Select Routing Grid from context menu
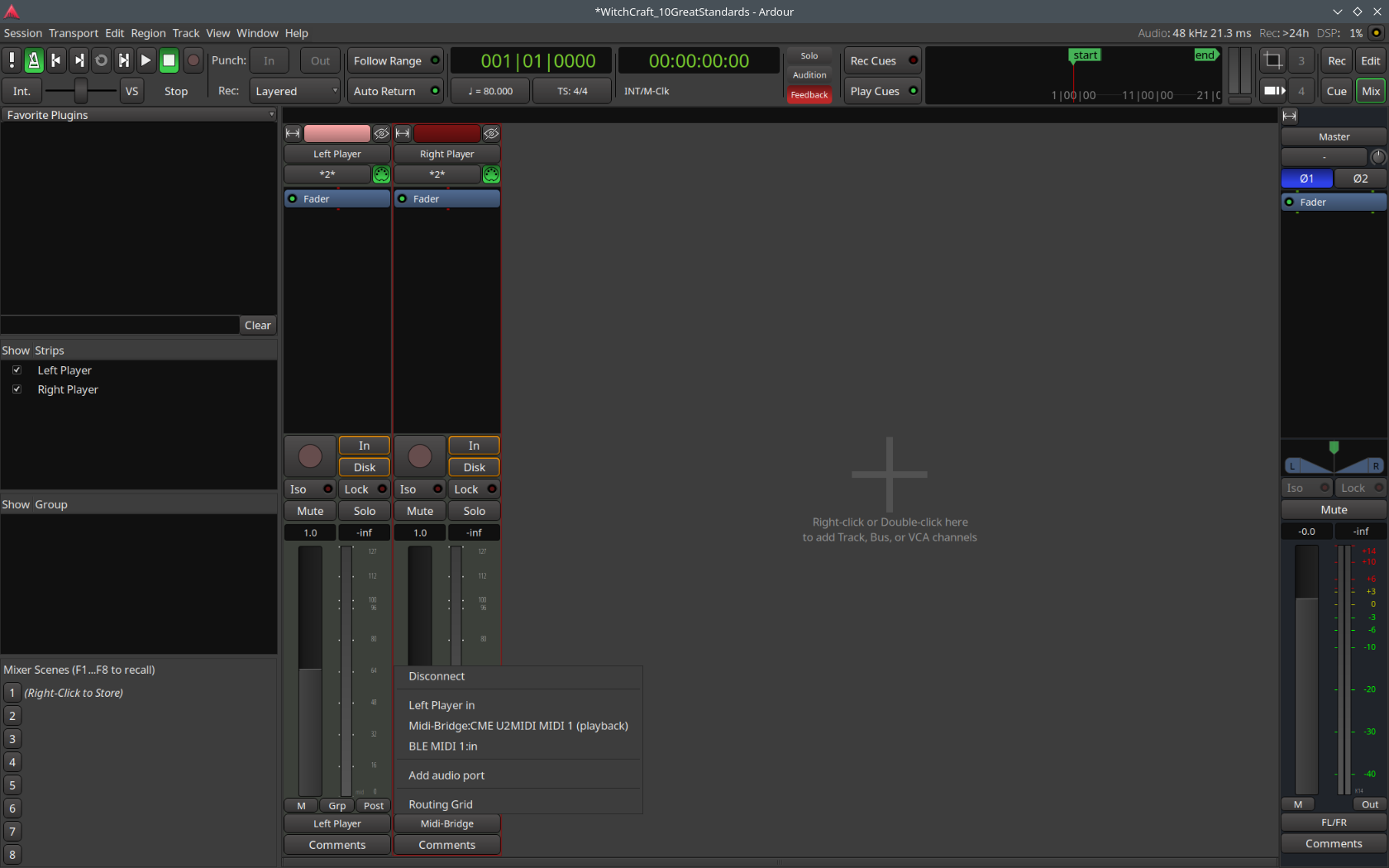The width and height of the screenshot is (1389, 868). pos(441,804)
